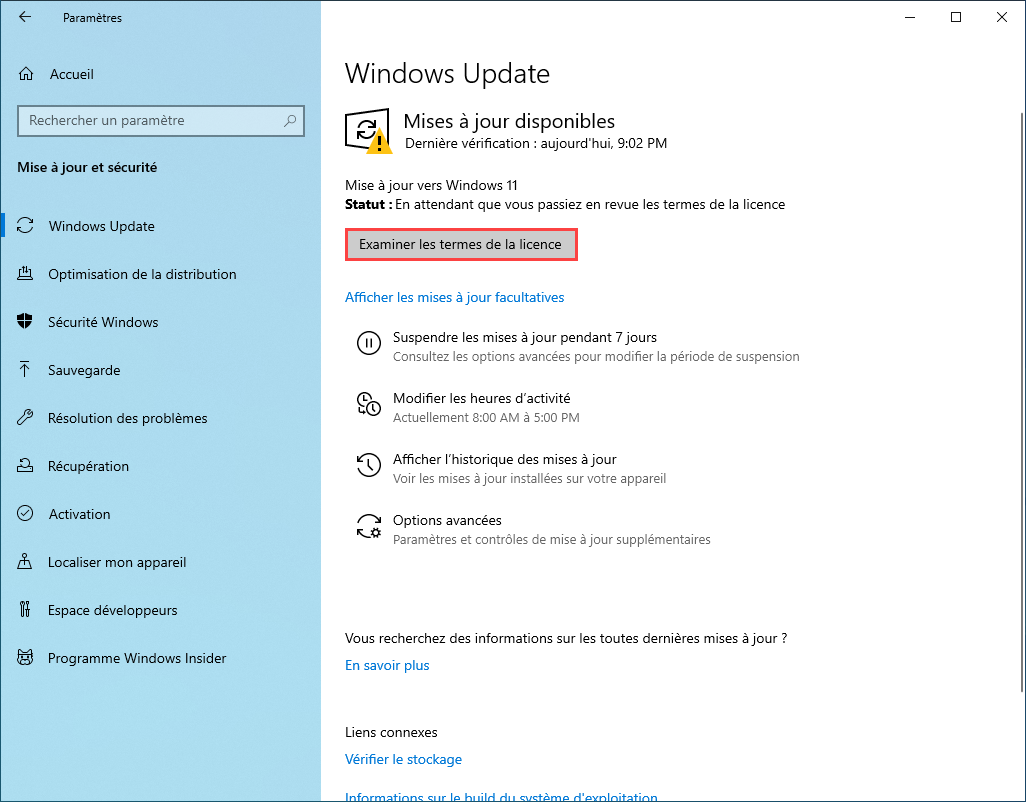Screen dimensions: 1026x802
Task: Click the Activation checkmark icon
Action: pyautogui.click(x=25, y=514)
